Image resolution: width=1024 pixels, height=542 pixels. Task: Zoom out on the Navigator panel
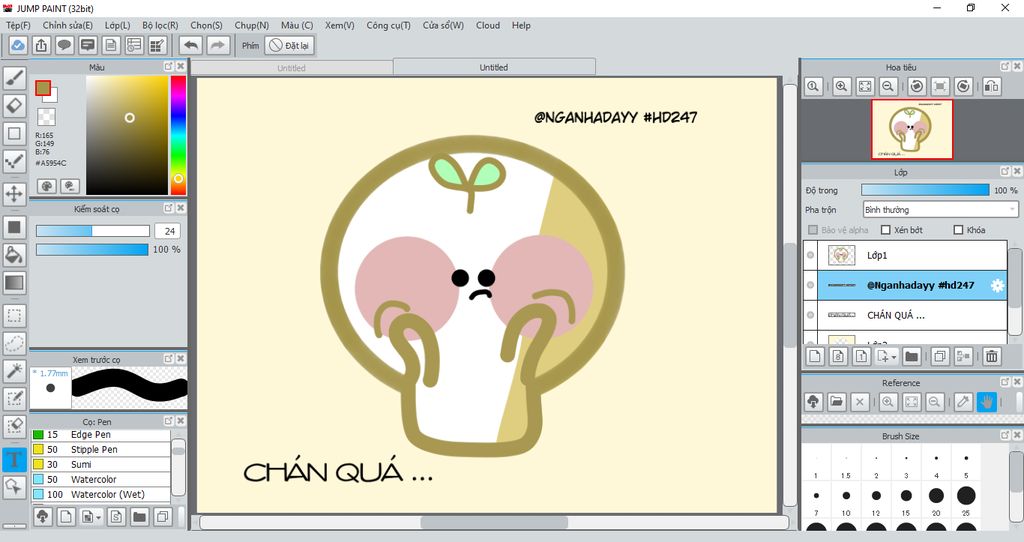tap(888, 86)
